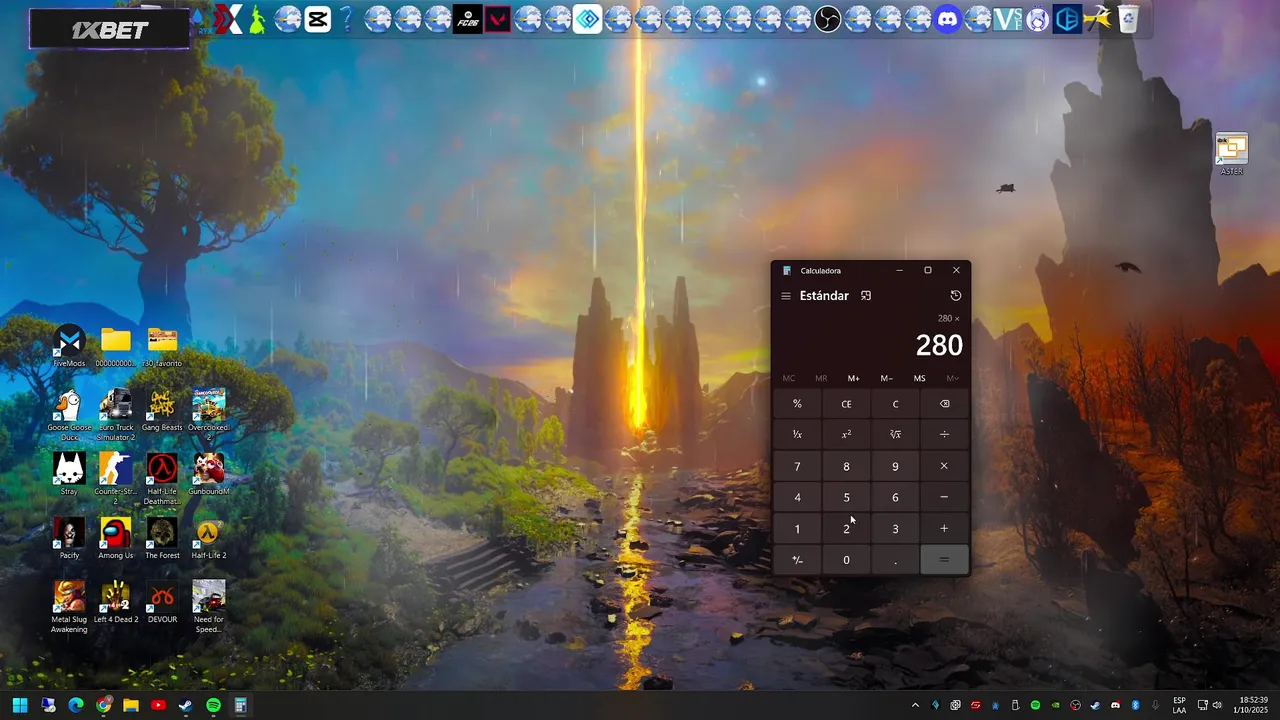Click digit 1 on calculator
The image size is (1280, 720).
point(797,529)
